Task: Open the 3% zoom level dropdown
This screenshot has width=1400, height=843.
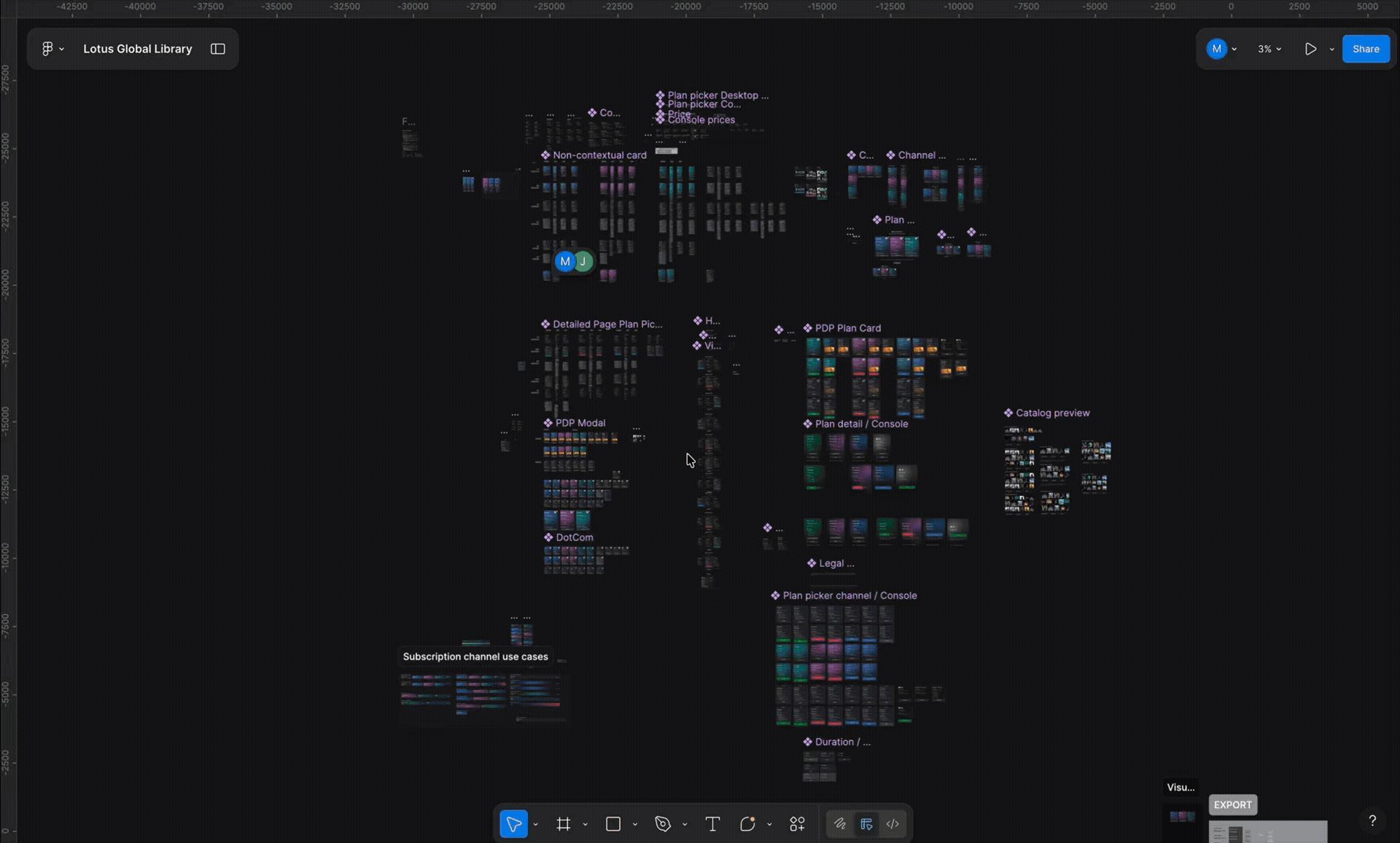Action: click(1269, 49)
